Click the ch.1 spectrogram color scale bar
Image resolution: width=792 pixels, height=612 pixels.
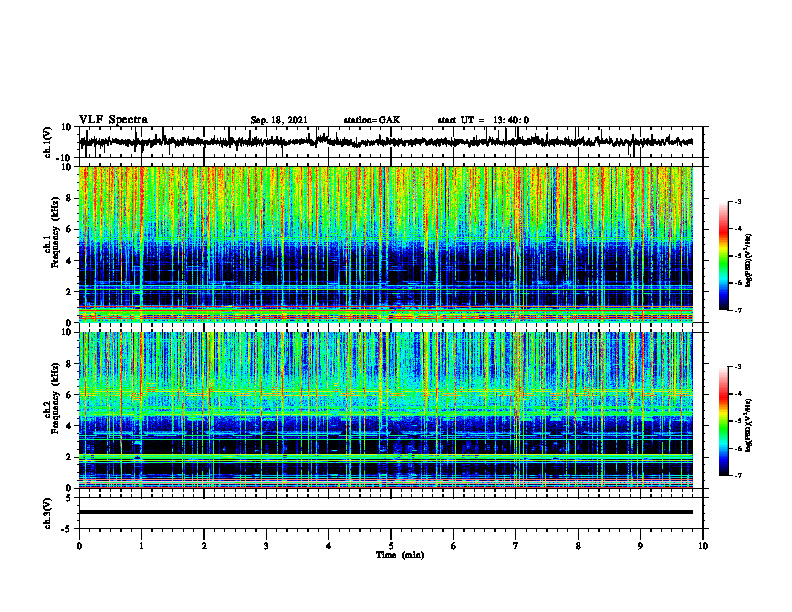pyautogui.click(x=723, y=256)
